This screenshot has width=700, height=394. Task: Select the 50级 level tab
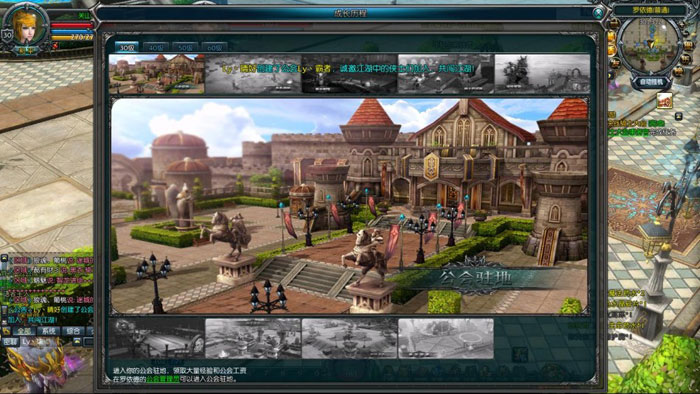(185, 47)
